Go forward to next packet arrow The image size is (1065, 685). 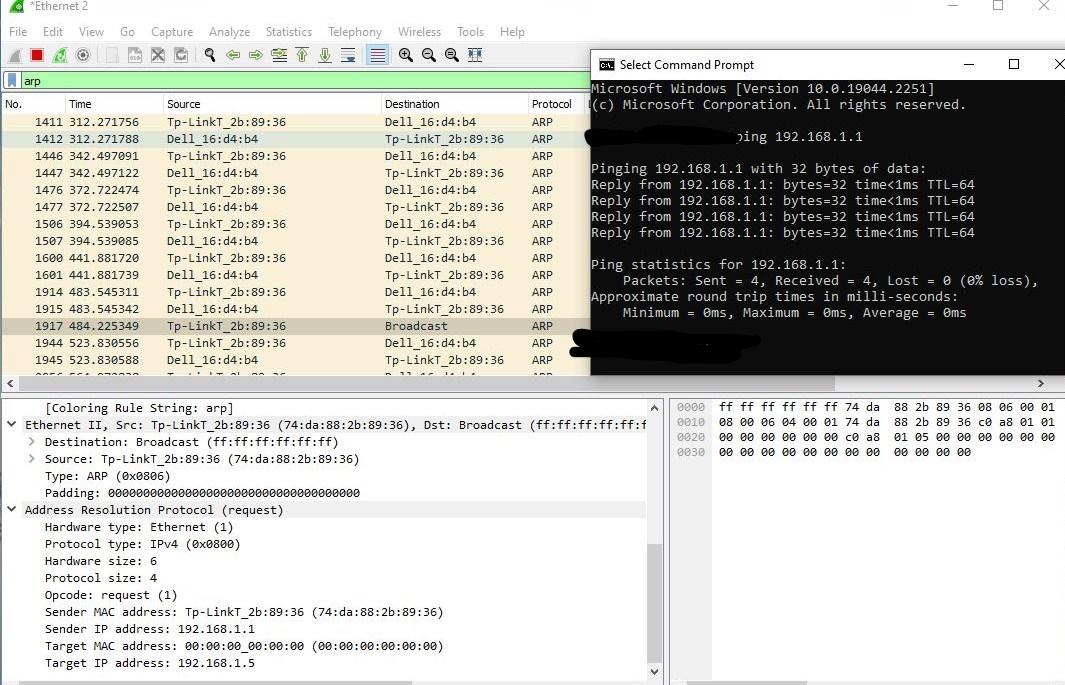click(255, 56)
